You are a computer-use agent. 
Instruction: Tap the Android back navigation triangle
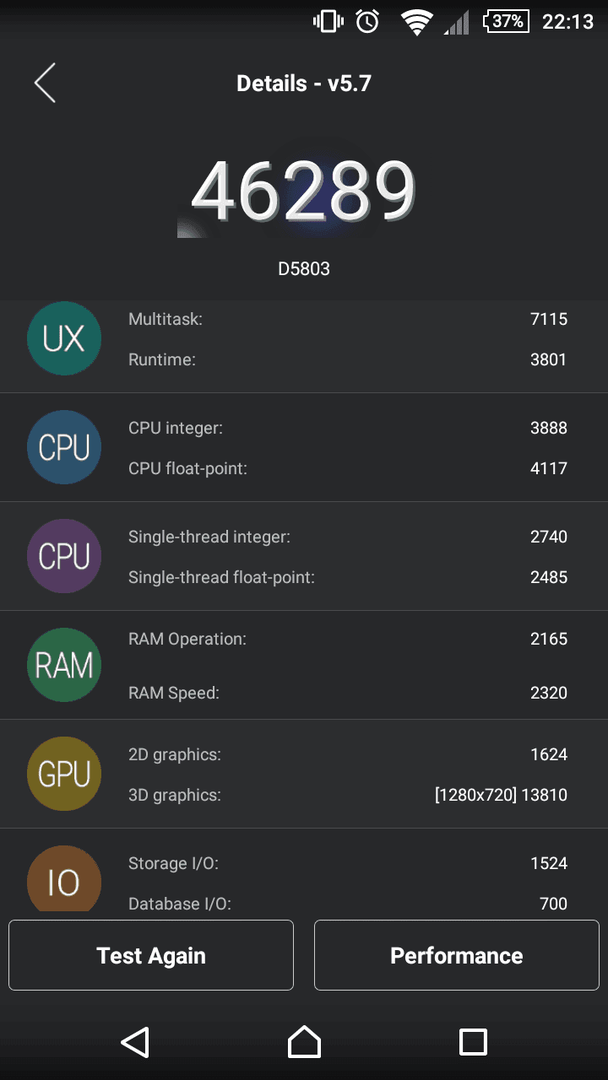[135, 1041]
